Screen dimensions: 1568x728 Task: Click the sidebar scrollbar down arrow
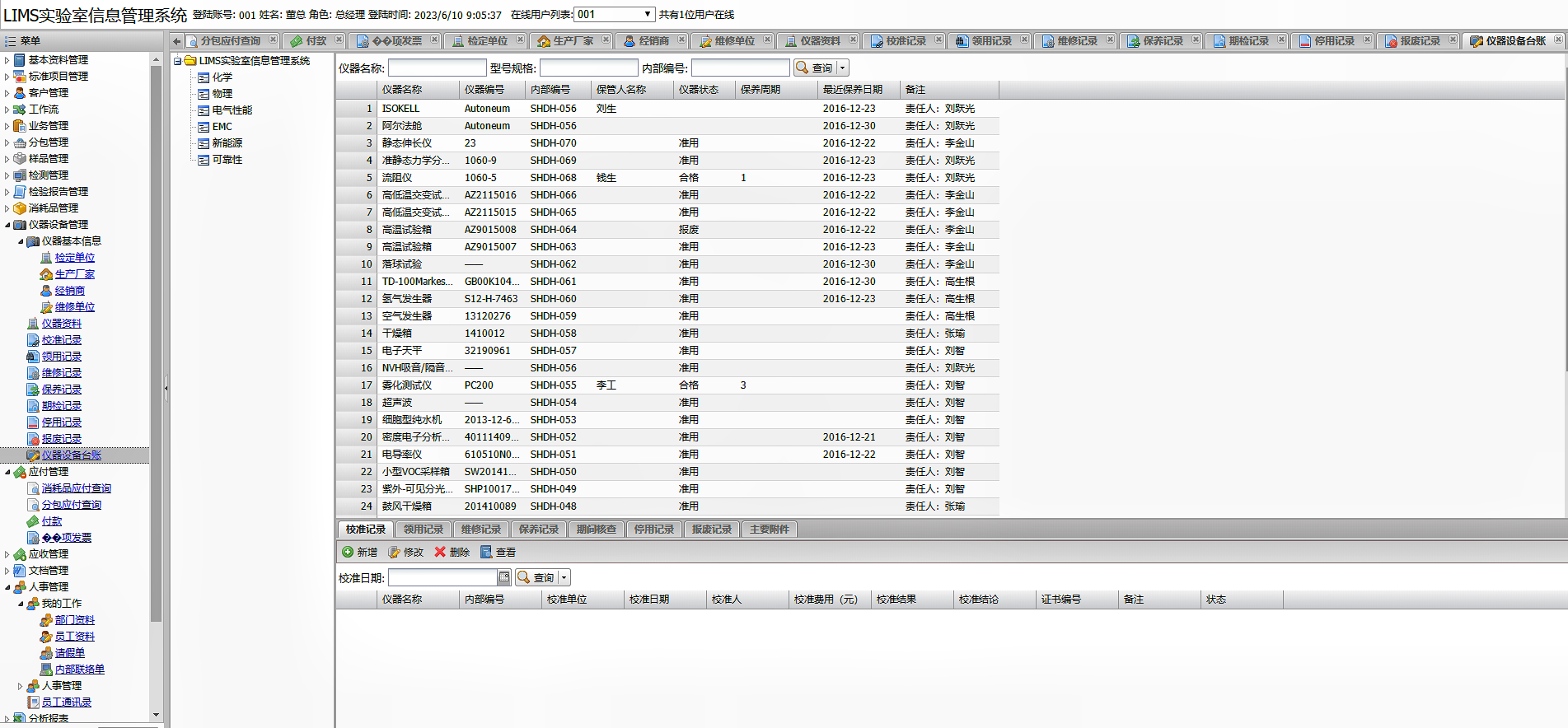[x=156, y=715]
